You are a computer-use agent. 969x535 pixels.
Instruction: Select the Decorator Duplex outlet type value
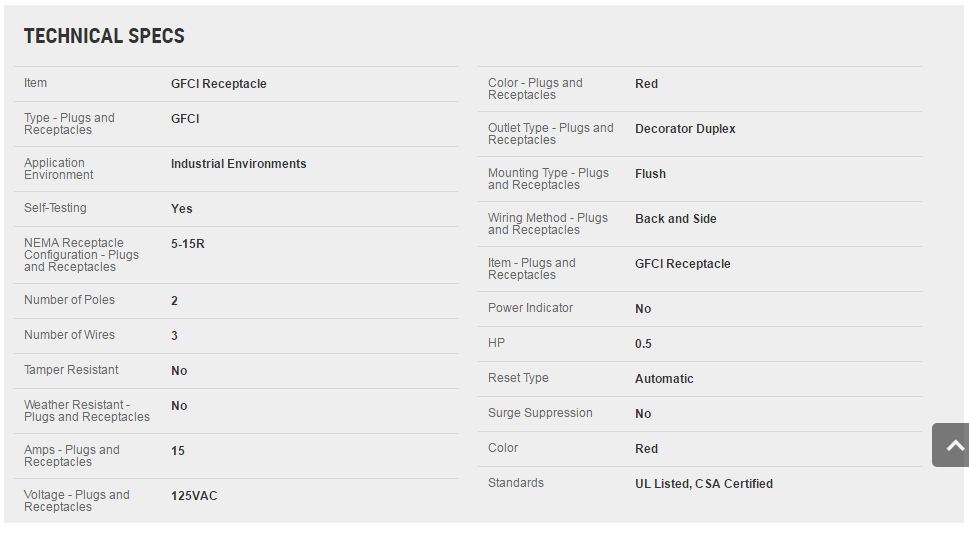point(685,128)
